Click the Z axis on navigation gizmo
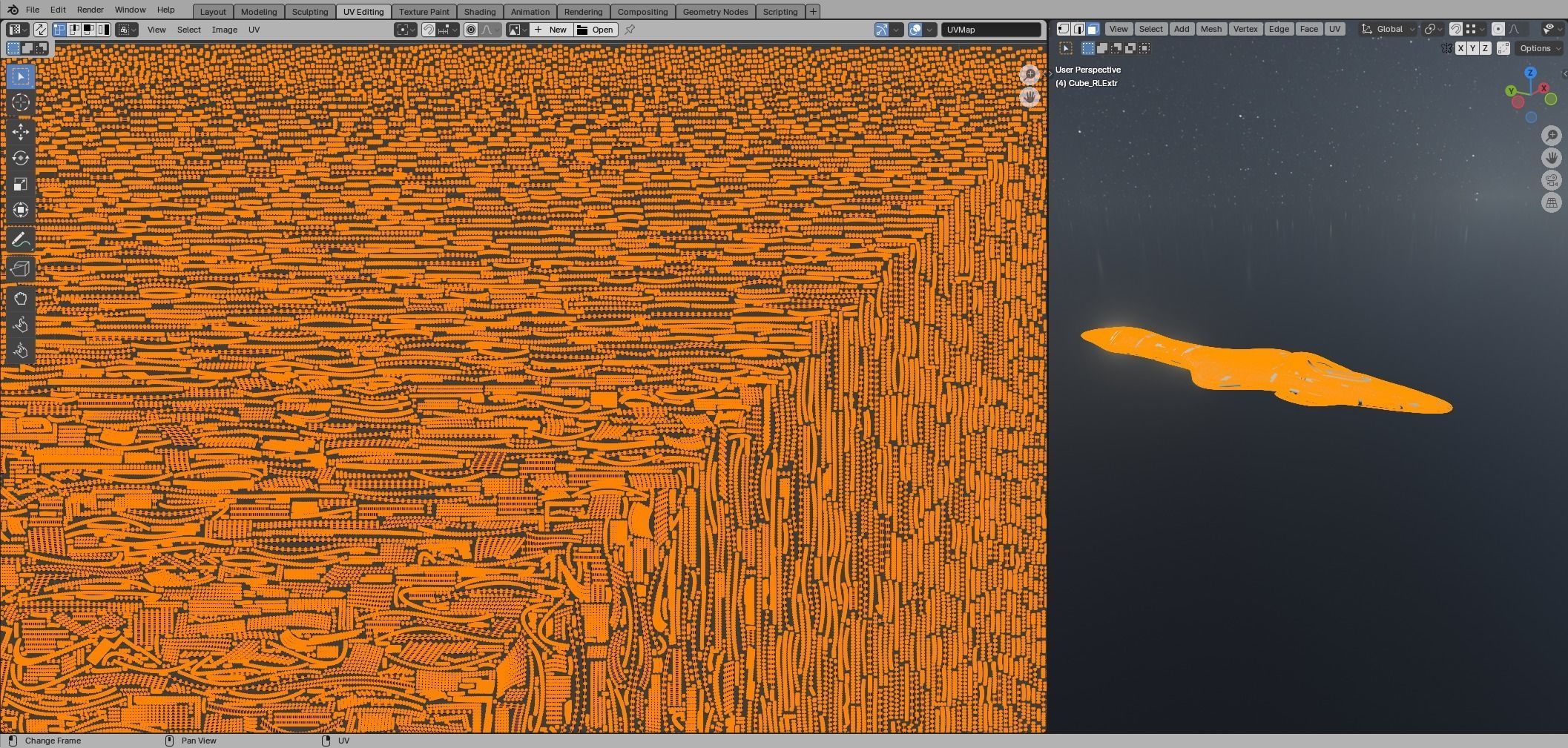The image size is (1568, 748). (1530, 73)
